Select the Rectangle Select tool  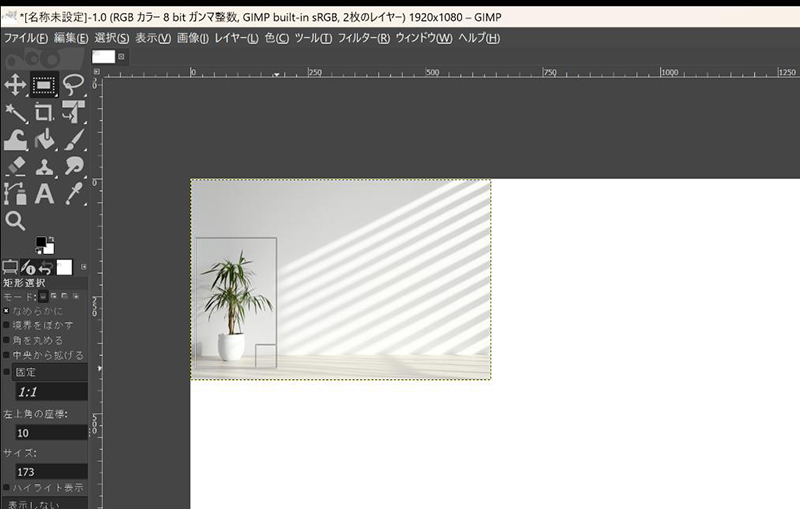44,85
